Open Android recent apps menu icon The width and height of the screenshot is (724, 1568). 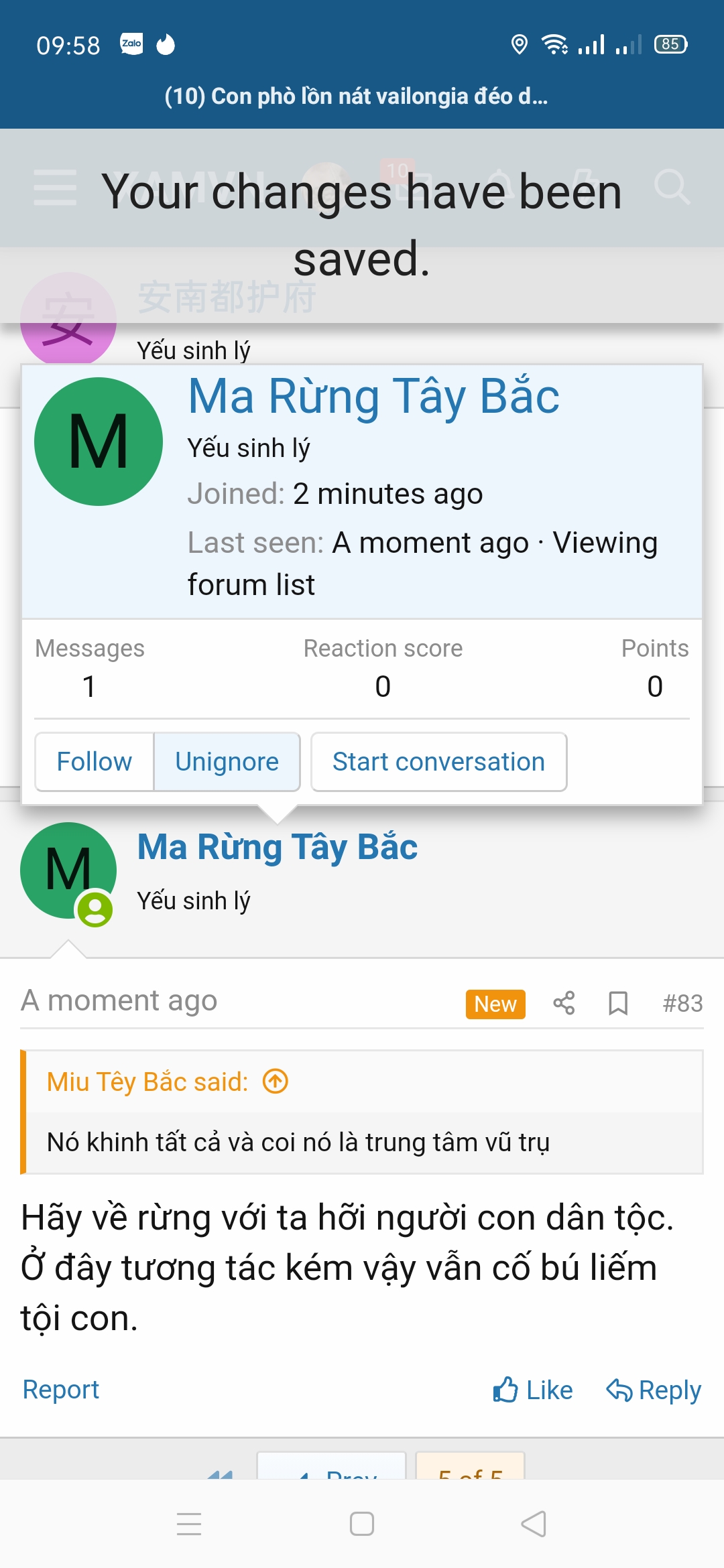(189, 1524)
